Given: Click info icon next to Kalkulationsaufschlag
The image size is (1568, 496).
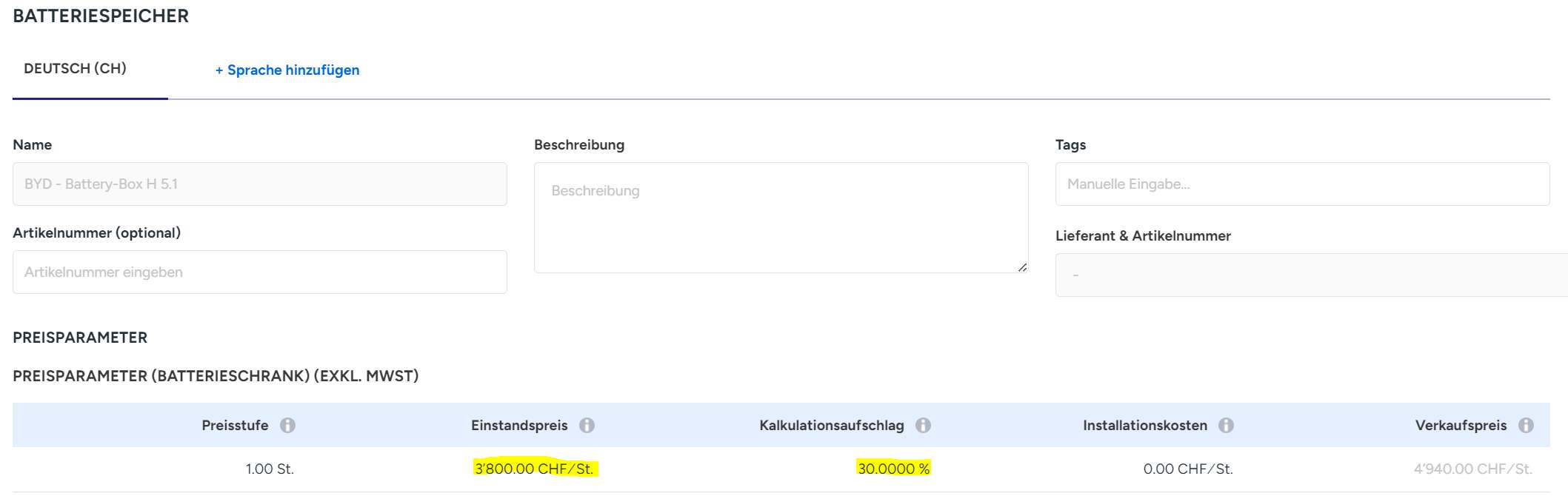Looking at the screenshot, I should [923, 426].
